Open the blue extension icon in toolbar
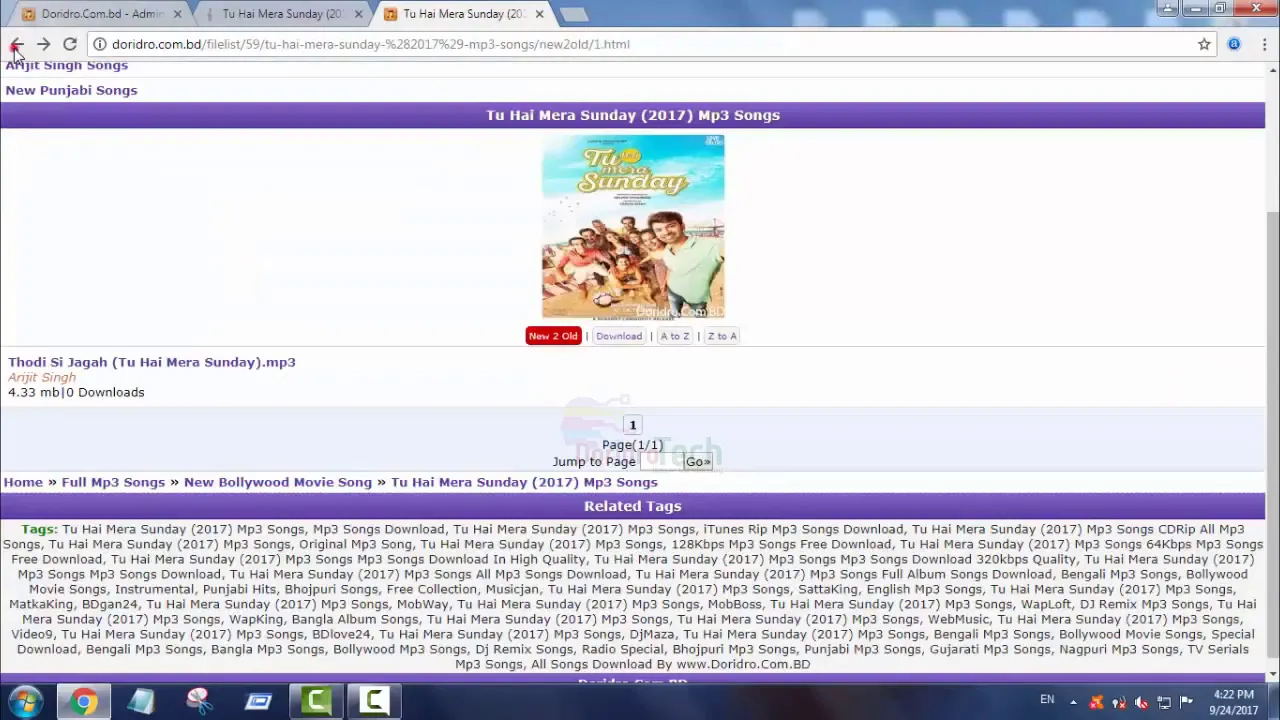The width and height of the screenshot is (1280, 720). pos(1234,44)
